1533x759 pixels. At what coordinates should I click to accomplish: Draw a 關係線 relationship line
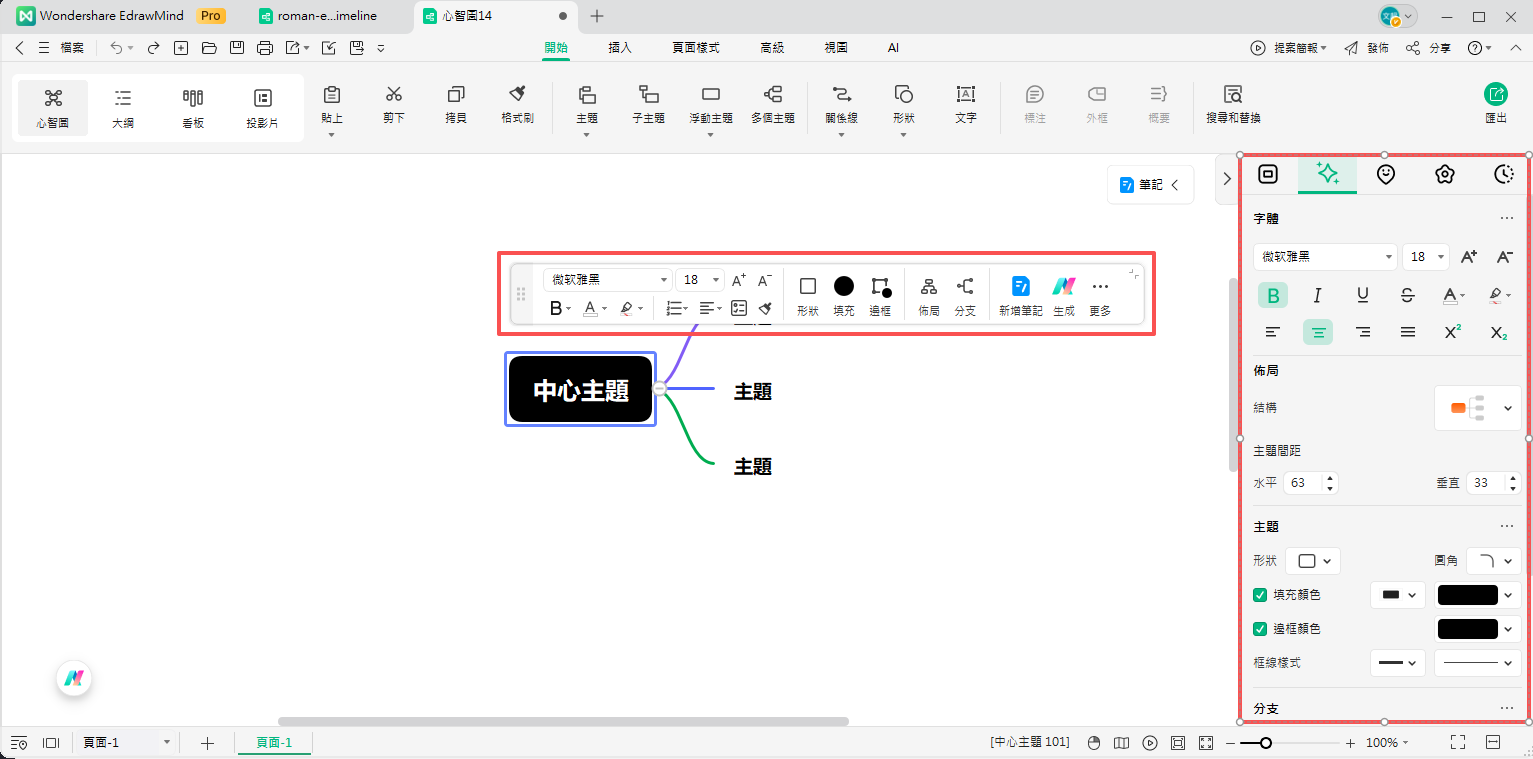841,107
